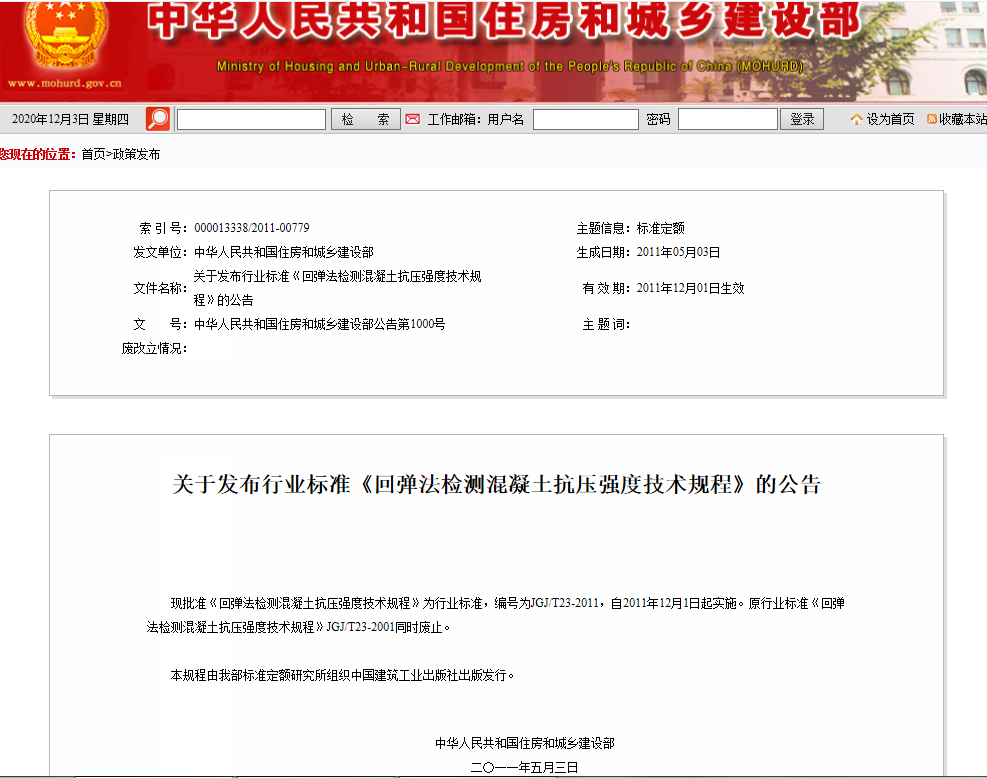Focus the 密码 password field

click(x=728, y=119)
